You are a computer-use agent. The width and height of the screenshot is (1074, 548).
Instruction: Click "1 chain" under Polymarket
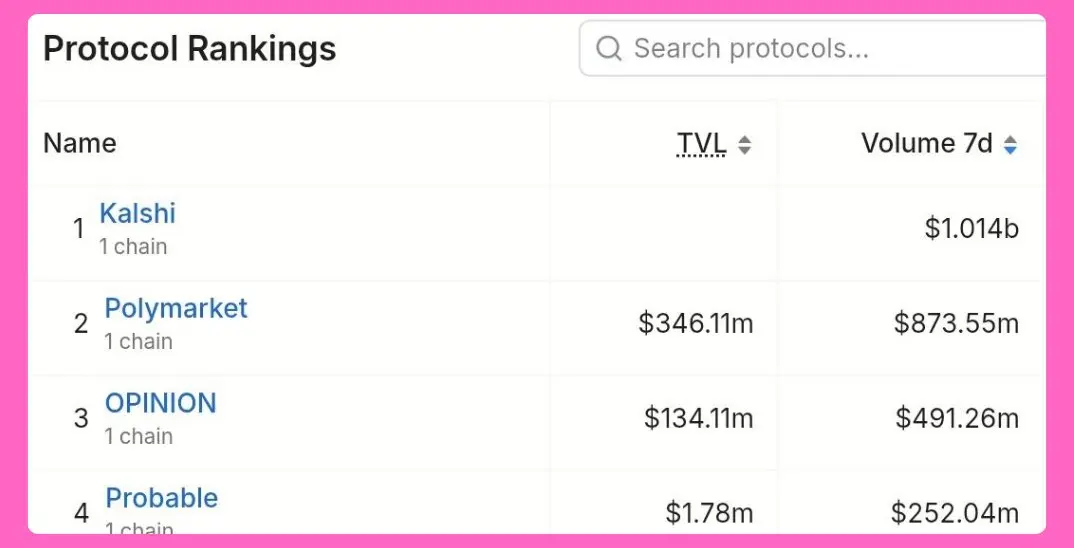click(x=138, y=341)
